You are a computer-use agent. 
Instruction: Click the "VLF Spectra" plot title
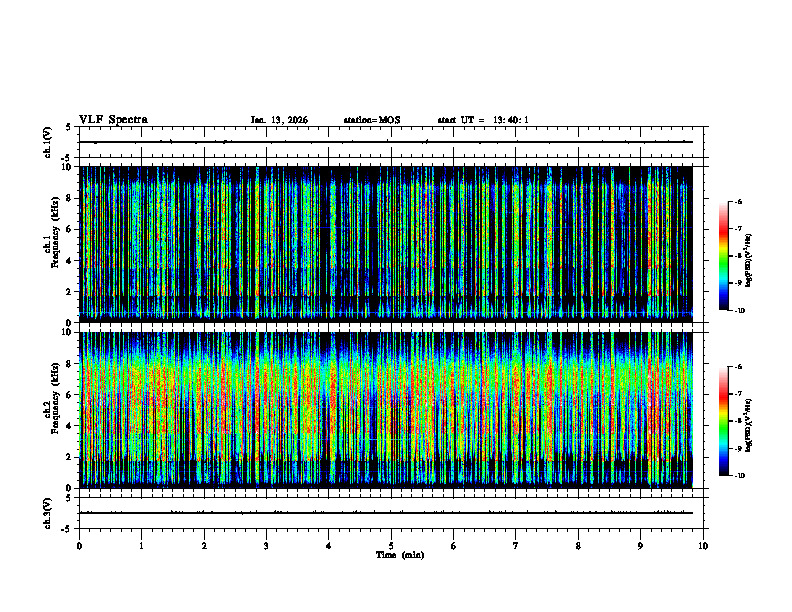click(113, 120)
